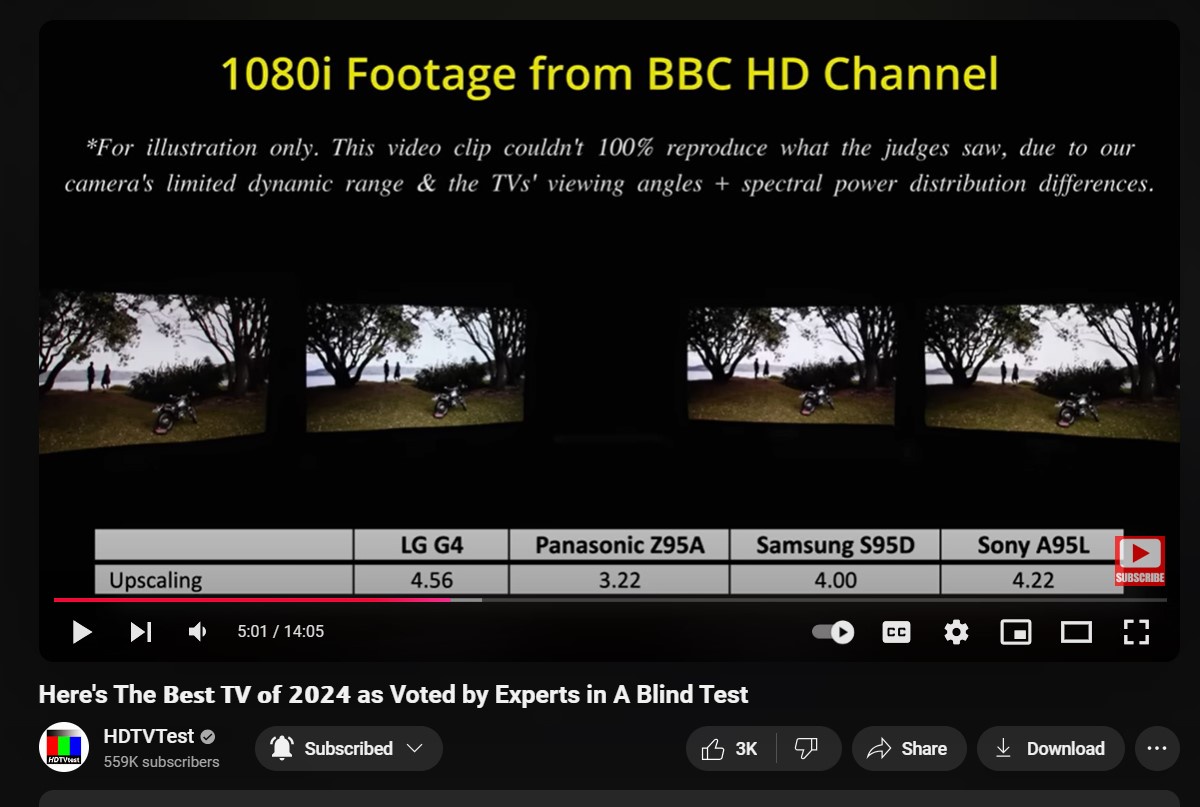The image size is (1200, 807).
Task: Click Sony A95L upscaling score 4.22
Action: click(1032, 580)
